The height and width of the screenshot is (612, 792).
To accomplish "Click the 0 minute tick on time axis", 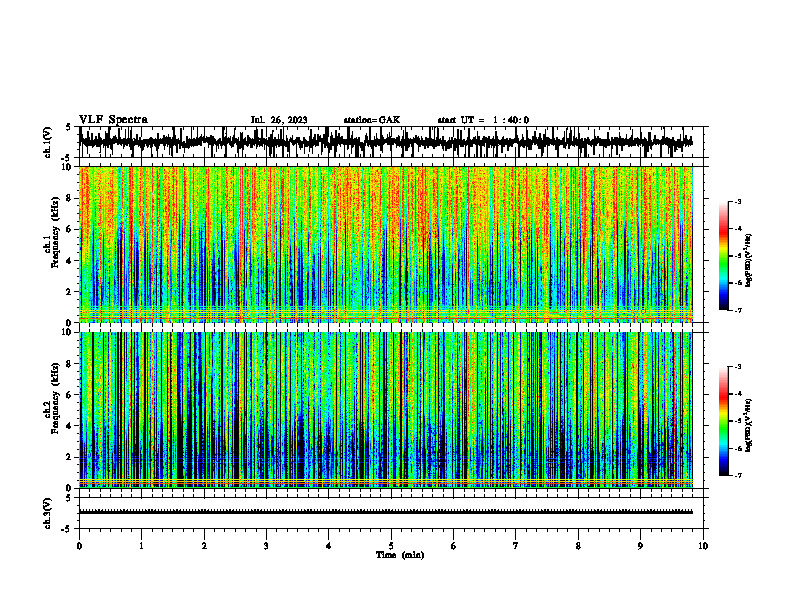I will (x=79, y=546).
